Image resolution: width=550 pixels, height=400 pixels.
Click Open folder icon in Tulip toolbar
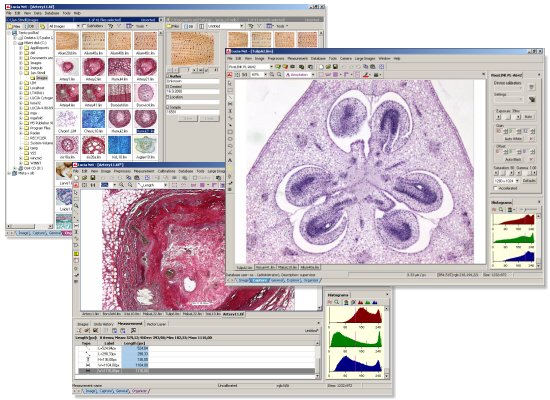tap(328, 67)
